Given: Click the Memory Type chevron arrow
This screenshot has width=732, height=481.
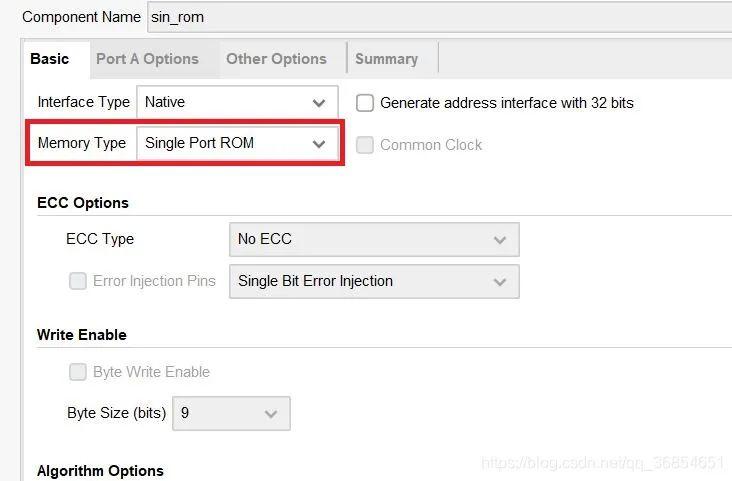Looking at the screenshot, I should (319, 144).
